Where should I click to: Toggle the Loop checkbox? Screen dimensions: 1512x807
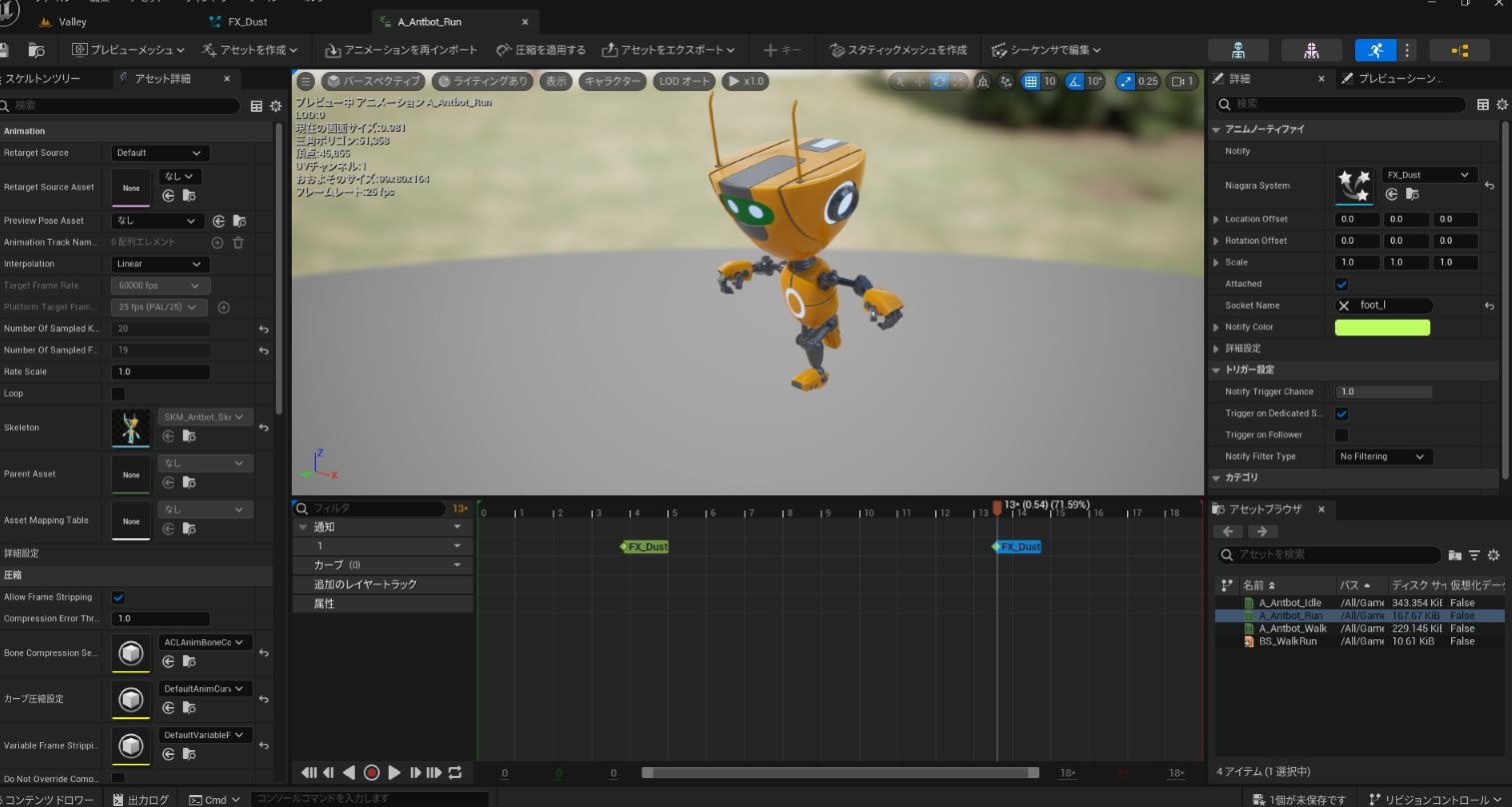(x=118, y=394)
